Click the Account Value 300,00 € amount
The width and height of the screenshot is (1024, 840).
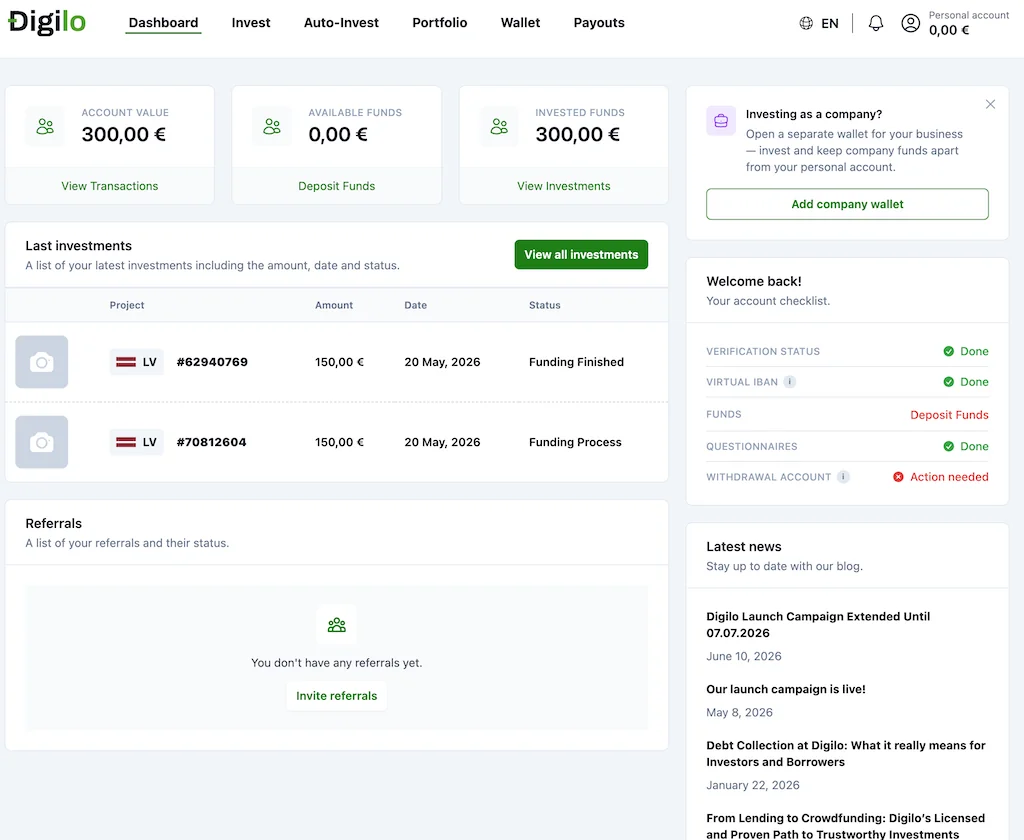coord(123,135)
